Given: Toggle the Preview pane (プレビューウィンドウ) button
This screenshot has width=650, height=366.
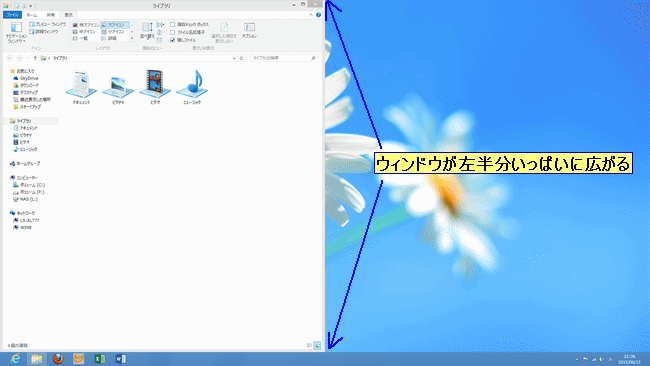Looking at the screenshot, I should tap(48, 24).
